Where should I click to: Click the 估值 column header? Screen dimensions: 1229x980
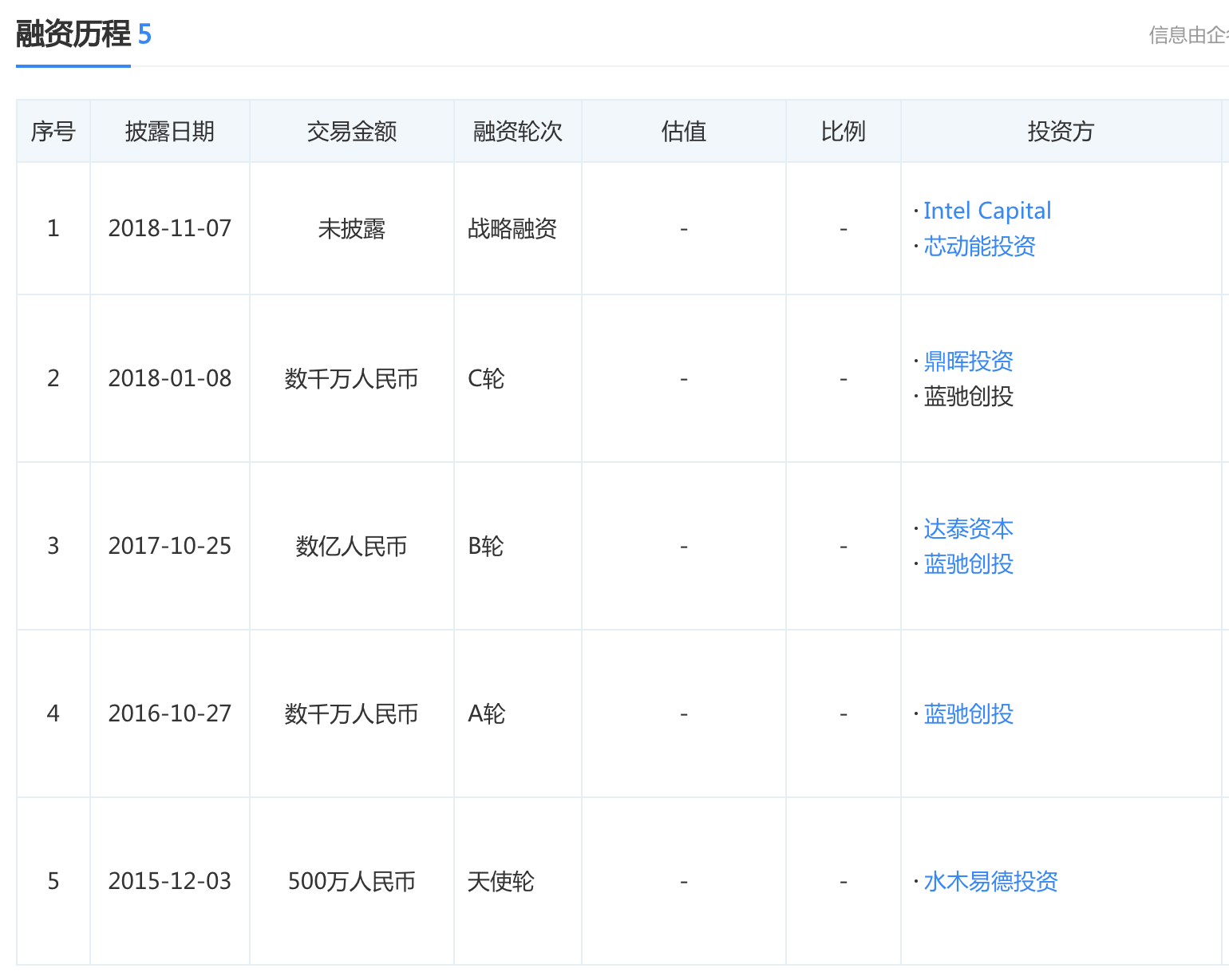tap(684, 131)
